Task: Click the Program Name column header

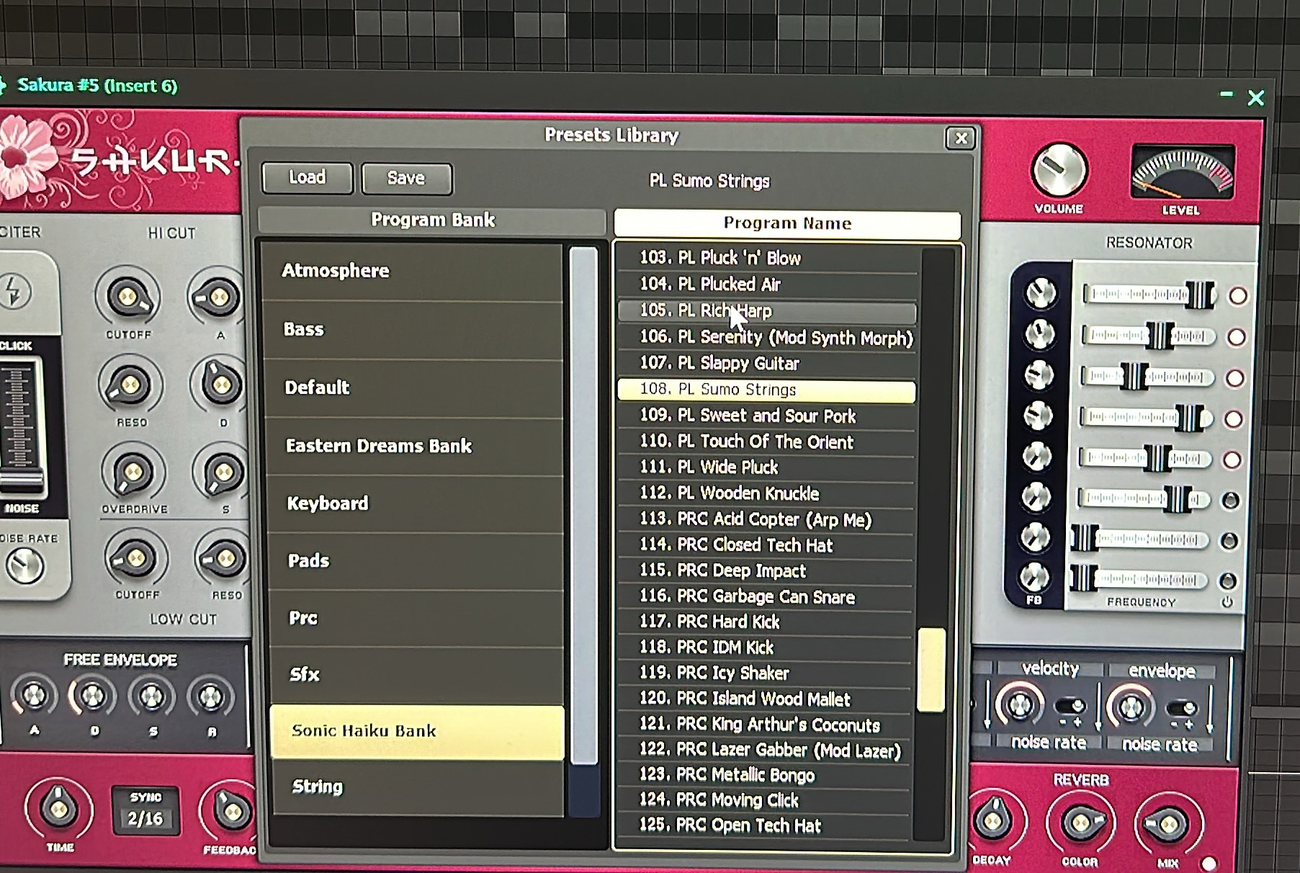Action: point(787,224)
